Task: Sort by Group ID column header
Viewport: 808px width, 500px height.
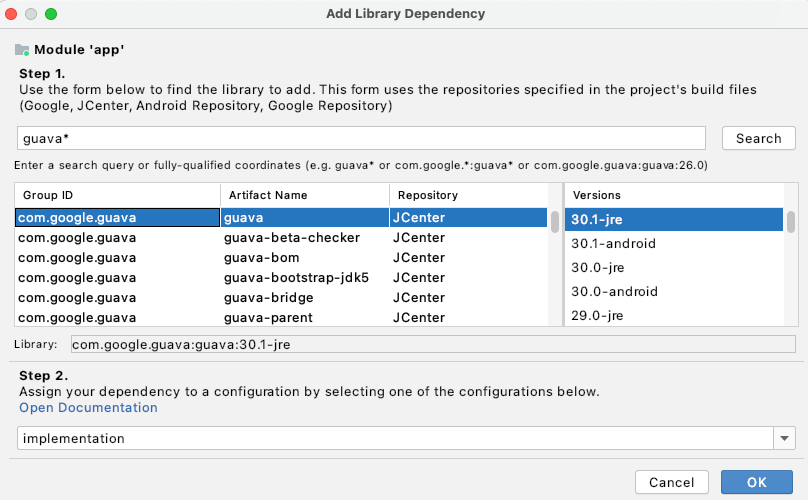Action: 117,195
